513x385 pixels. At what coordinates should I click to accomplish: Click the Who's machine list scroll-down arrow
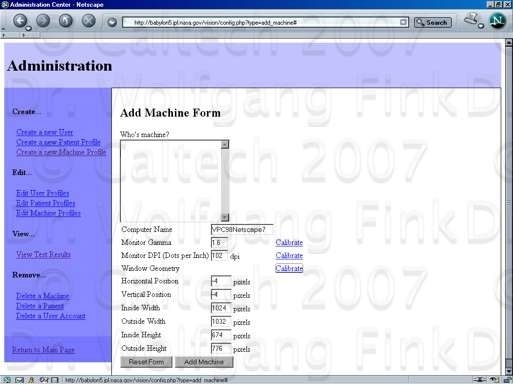(x=225, y=217)
